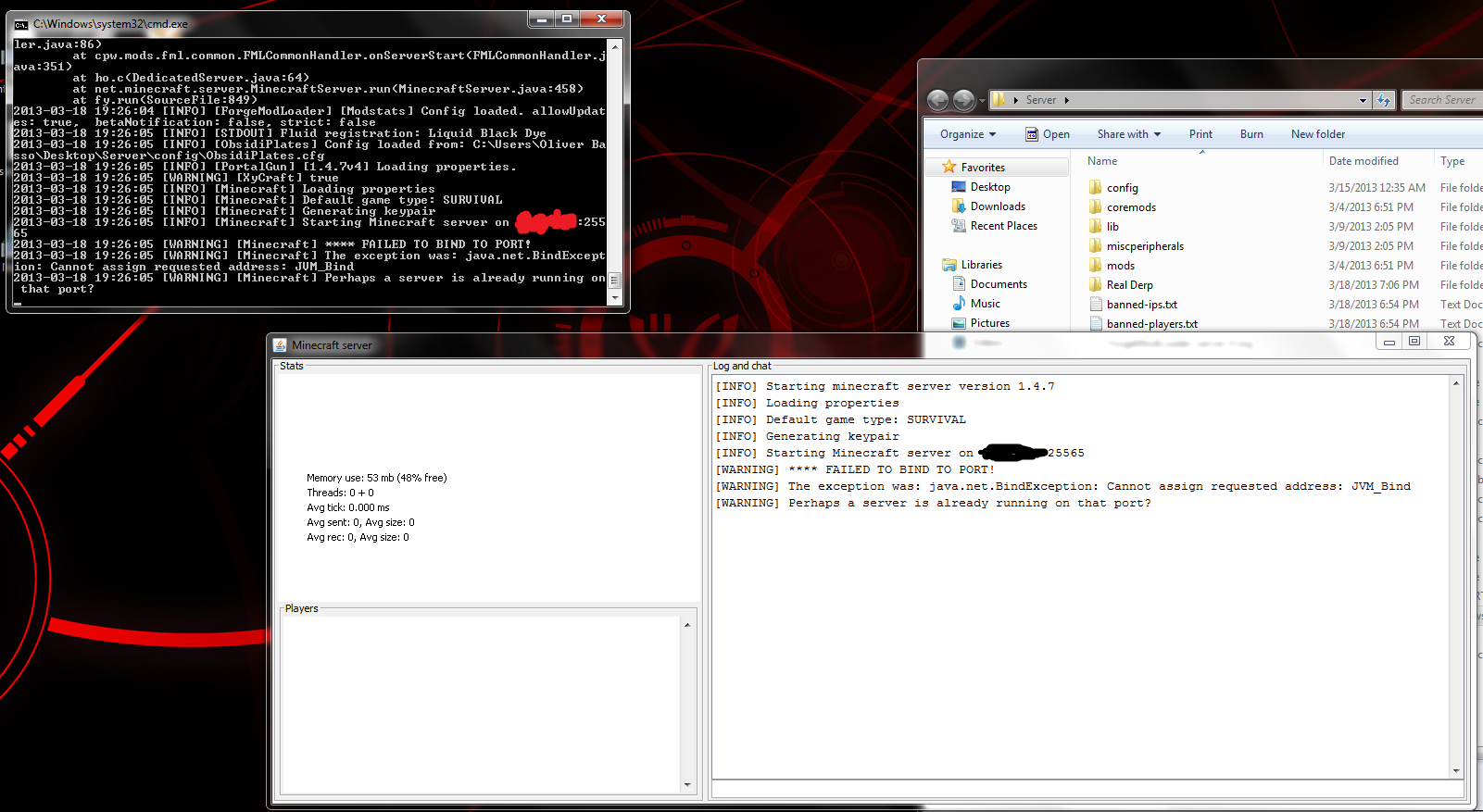The image size is (1483, 812).
Task: Click date 3/18/2013 7:06 PM of Real Derp
Action: pos(1374,285)
